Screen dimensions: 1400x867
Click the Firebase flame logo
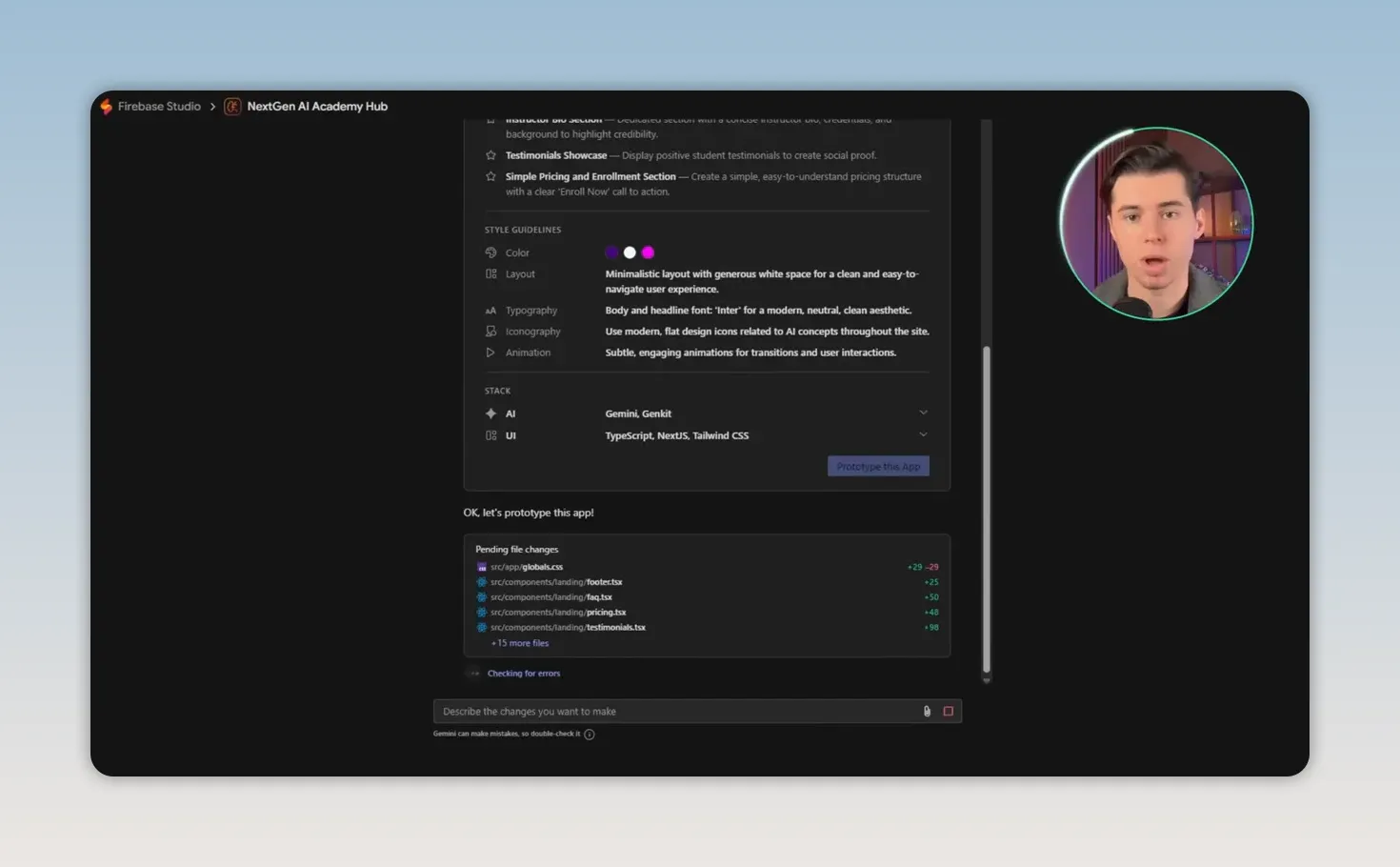(x=107, y=107)
